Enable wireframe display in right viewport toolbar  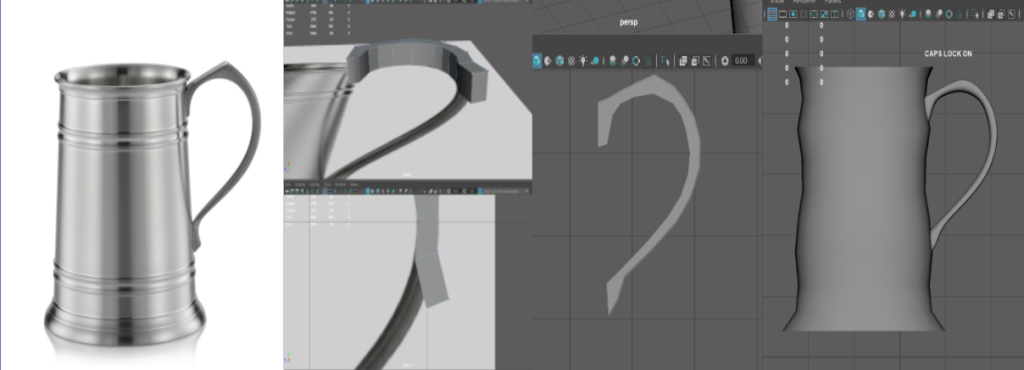click(850, 14)
